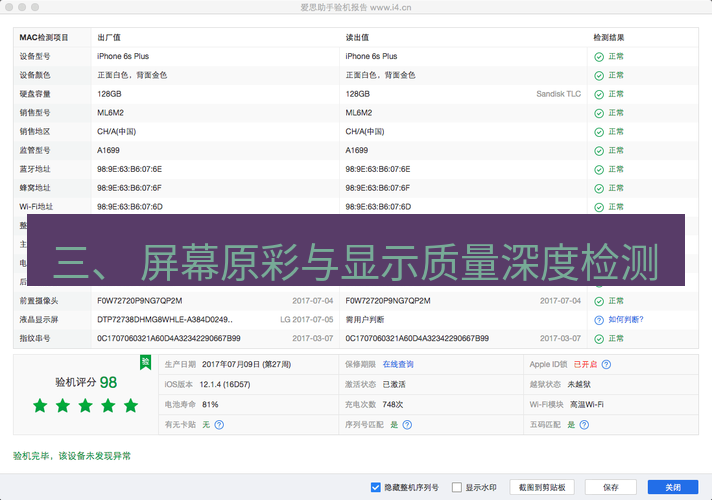Select battery life value 81%

pyautogui.click(x=210, y=404)
